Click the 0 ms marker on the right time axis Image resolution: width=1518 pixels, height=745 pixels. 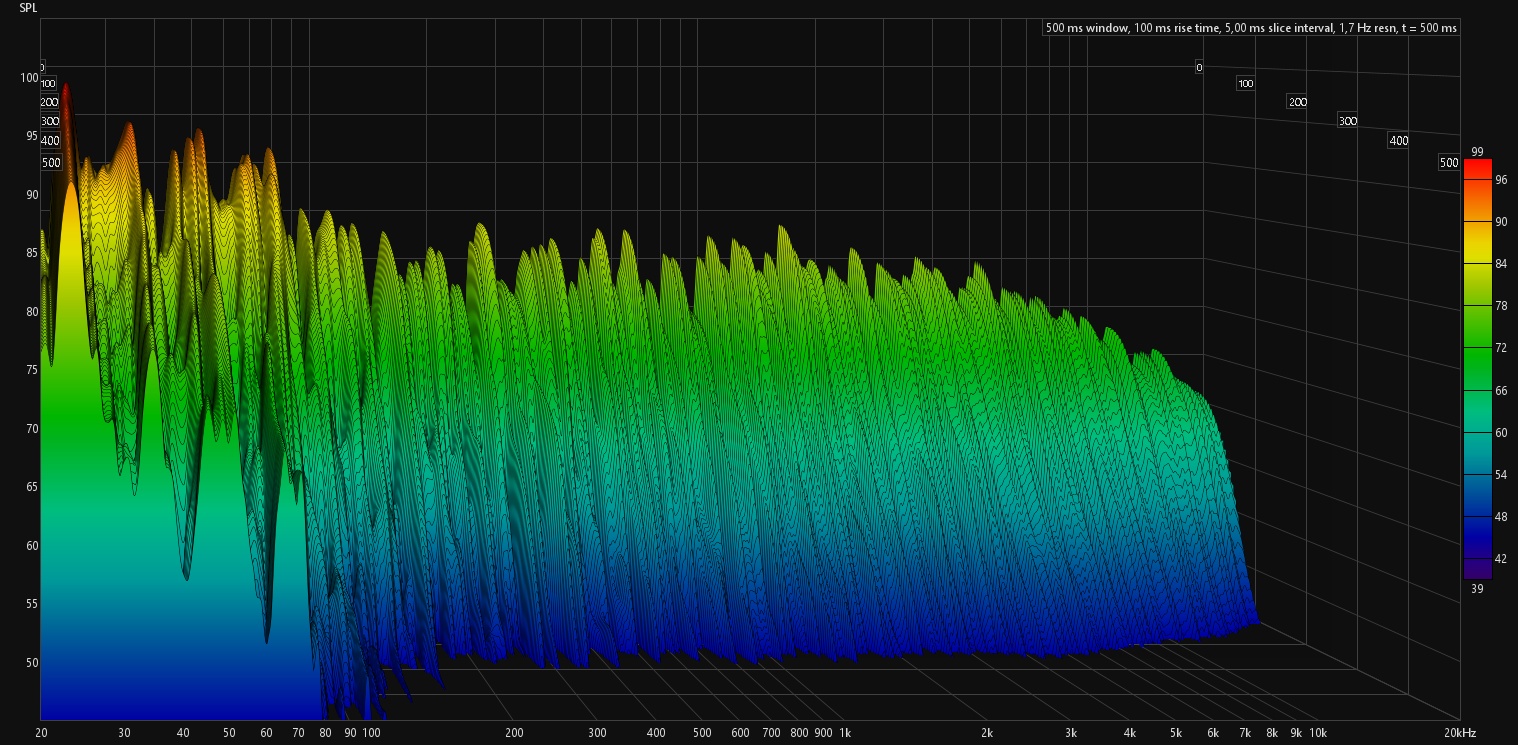(1198, 67)
